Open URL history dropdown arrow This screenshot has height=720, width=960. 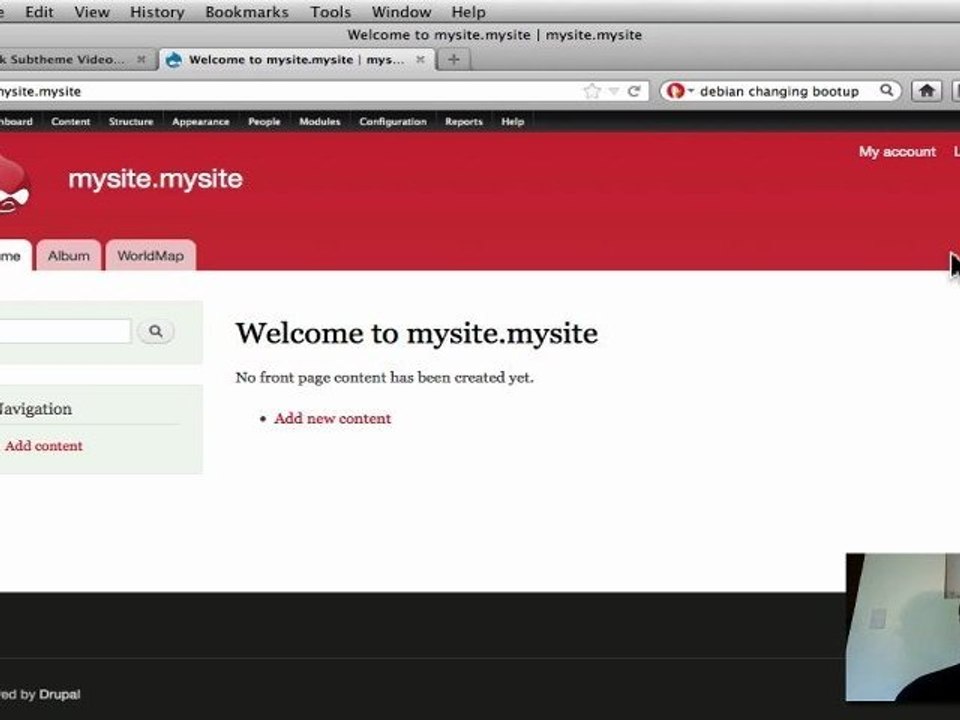tap(613, 91)
